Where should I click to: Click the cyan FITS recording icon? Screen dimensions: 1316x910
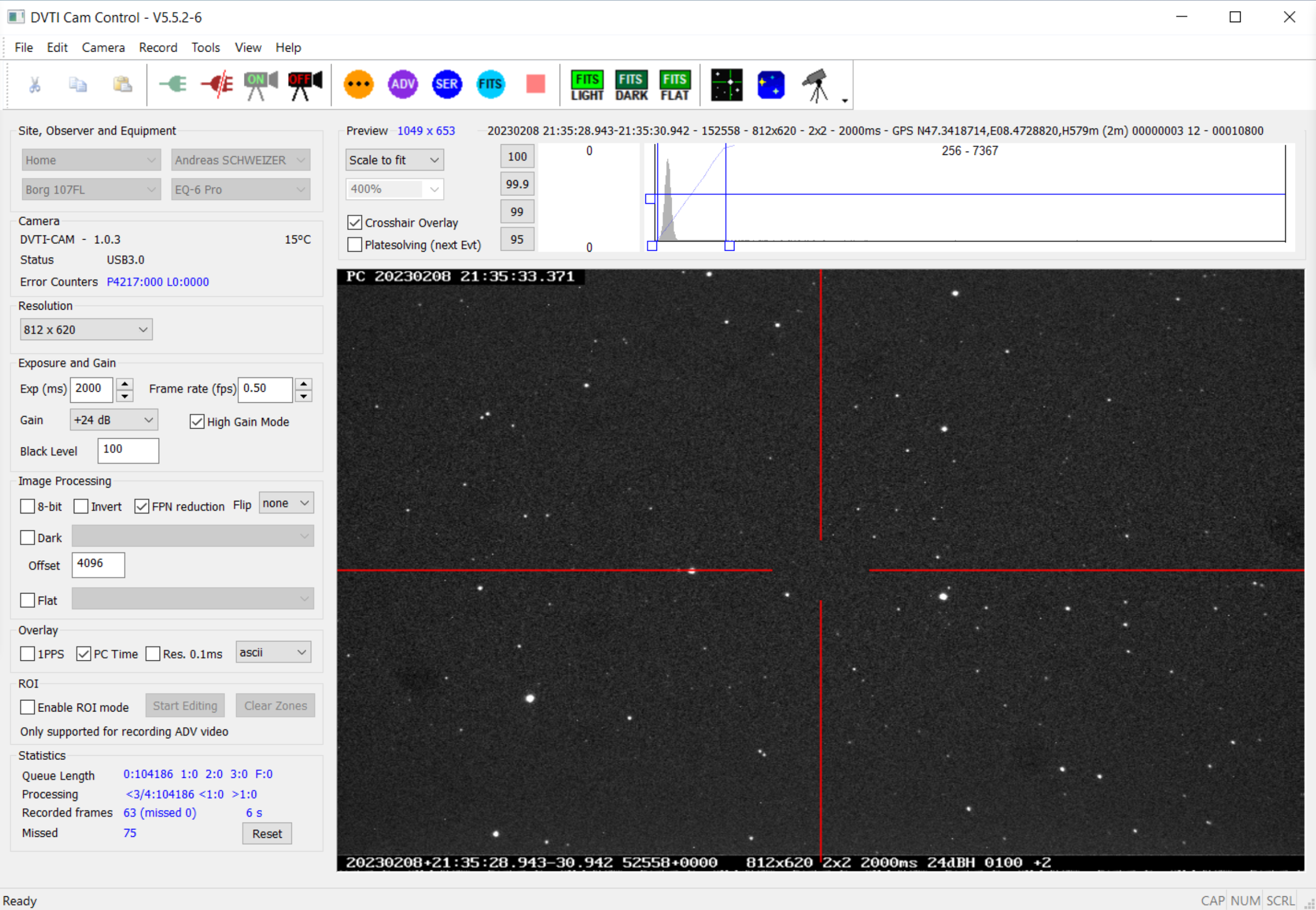click(x=490, y=84)
